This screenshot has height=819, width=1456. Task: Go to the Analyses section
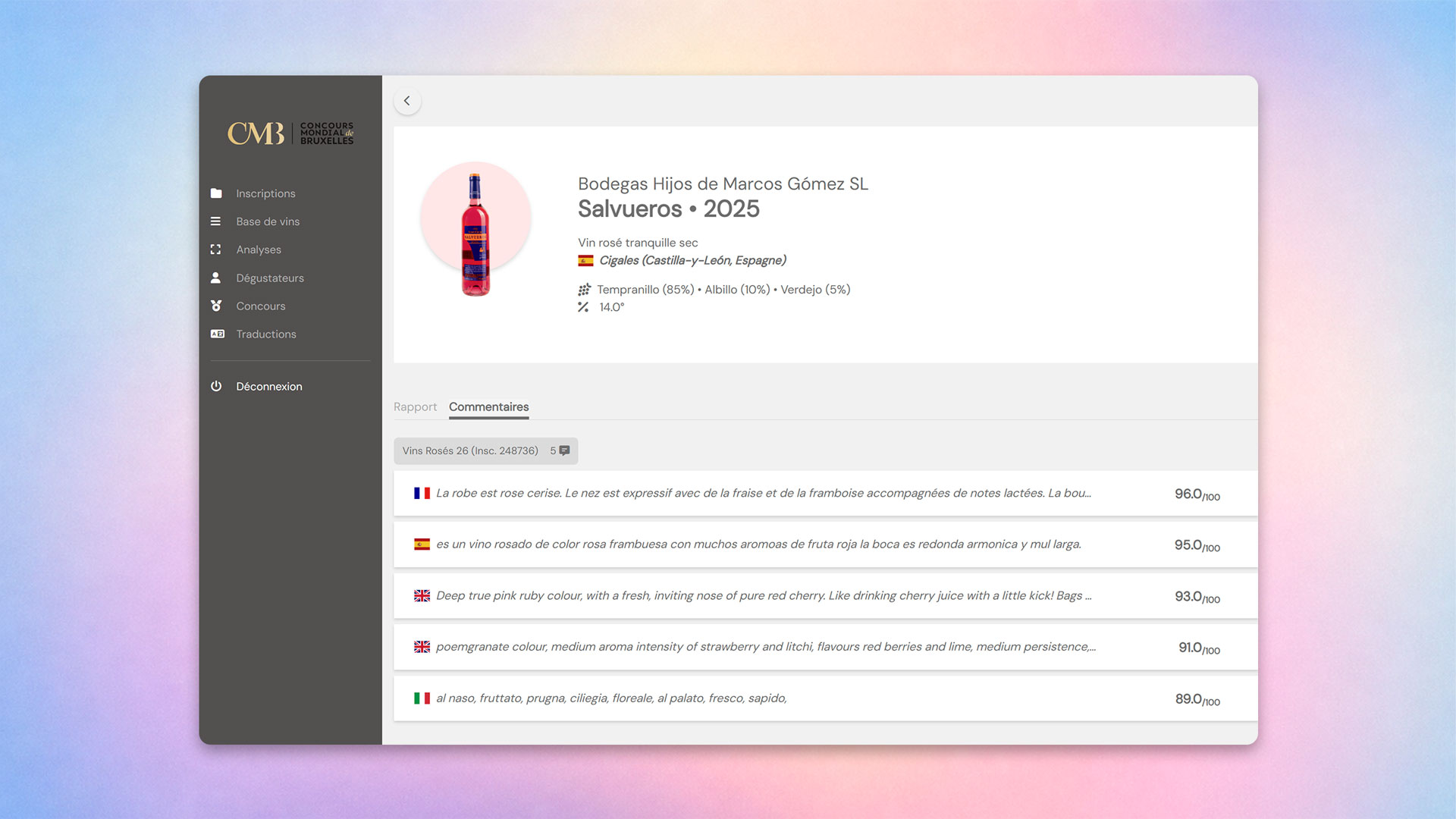pos(259,249)
